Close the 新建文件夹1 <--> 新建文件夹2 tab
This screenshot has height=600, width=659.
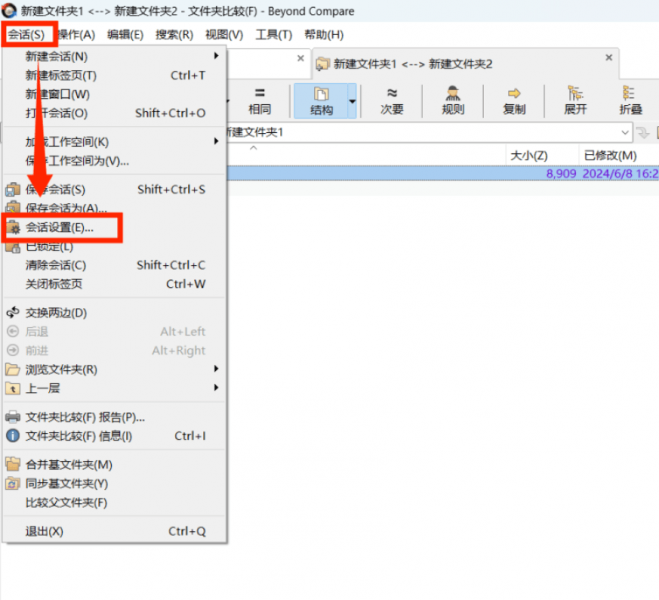pos(609,57)
